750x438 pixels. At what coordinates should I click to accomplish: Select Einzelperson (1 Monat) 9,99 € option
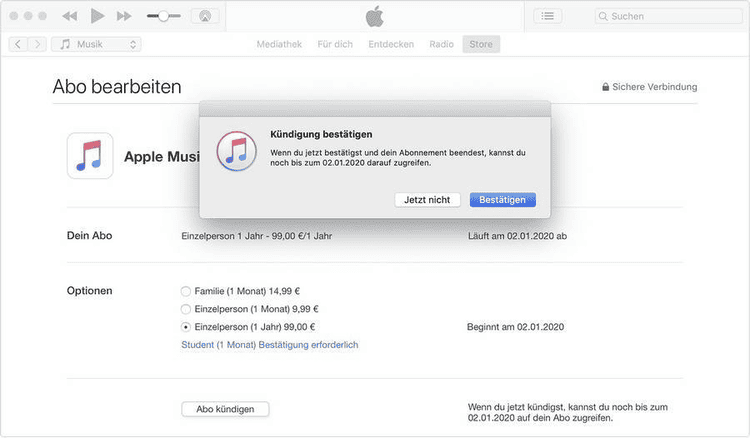click(x=250, y=309)
